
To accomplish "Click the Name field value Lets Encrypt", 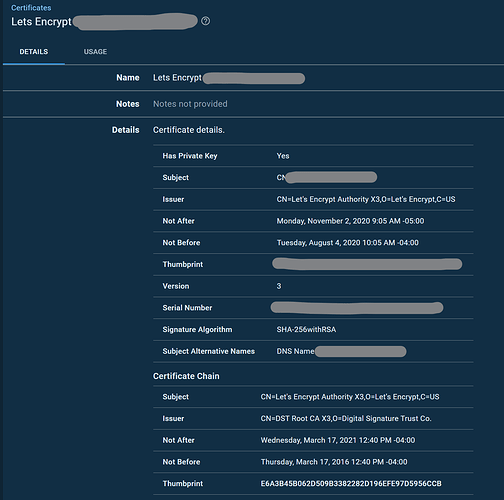I will [177, 78].
